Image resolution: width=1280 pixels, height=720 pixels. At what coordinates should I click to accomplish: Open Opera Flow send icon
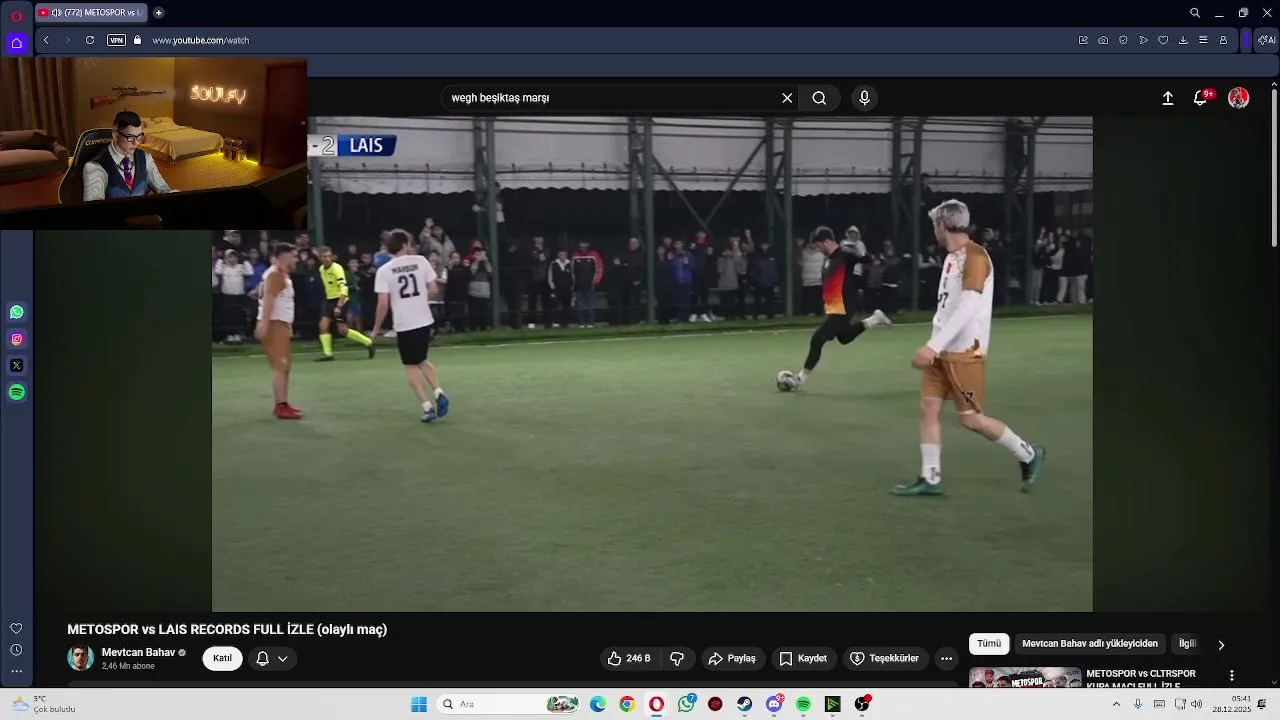[x=1143, y=40]
